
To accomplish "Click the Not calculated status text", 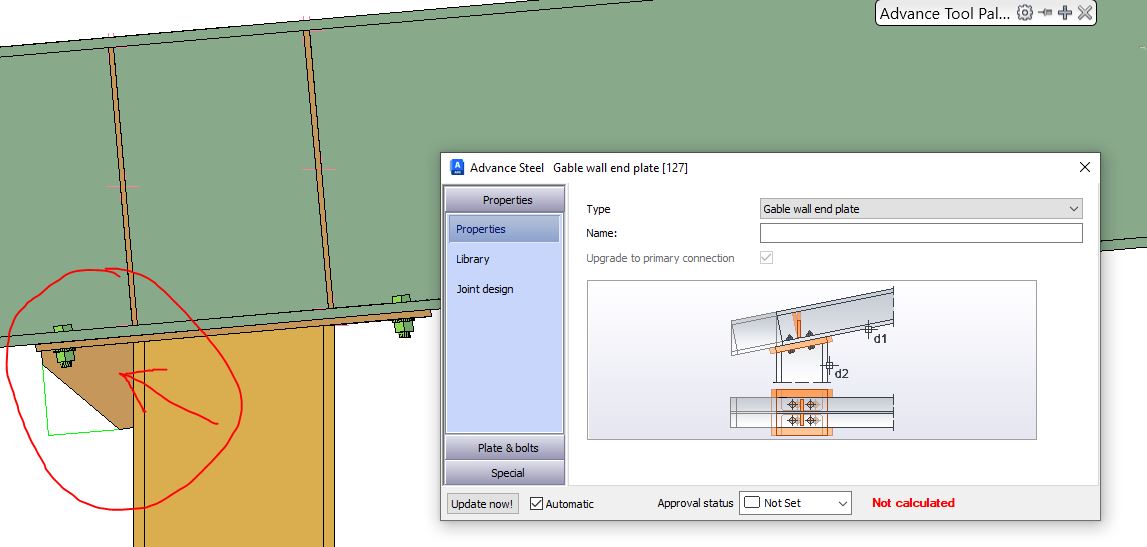I will point(913,503).
